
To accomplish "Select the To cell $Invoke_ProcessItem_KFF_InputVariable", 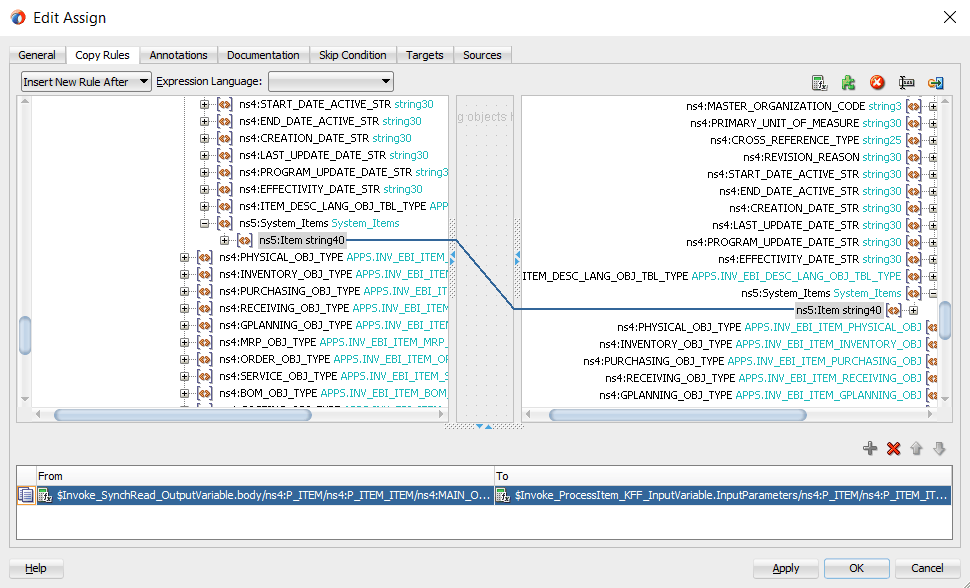I will 723,495.
